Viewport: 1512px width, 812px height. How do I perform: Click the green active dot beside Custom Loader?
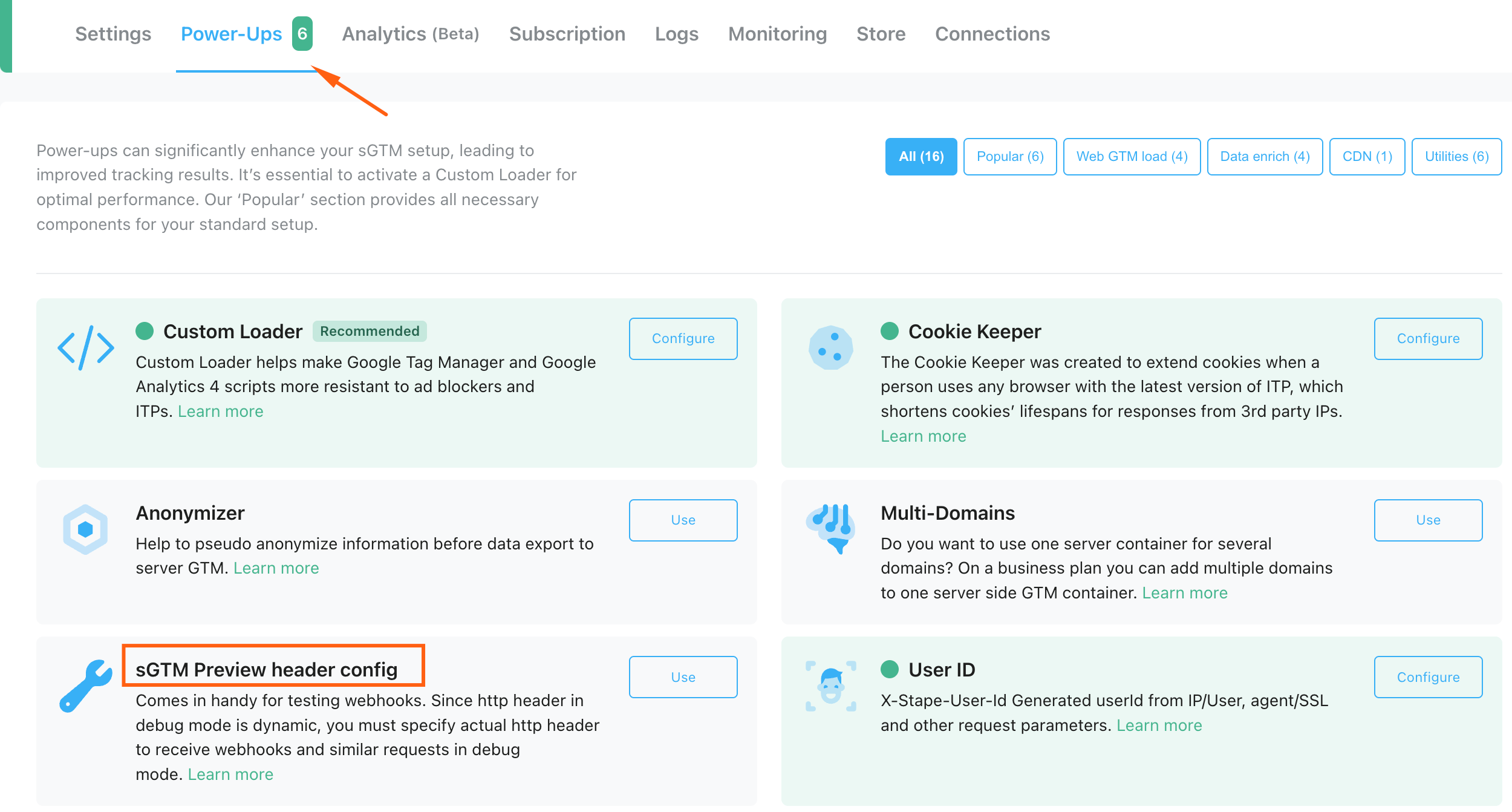coord(145,331)
